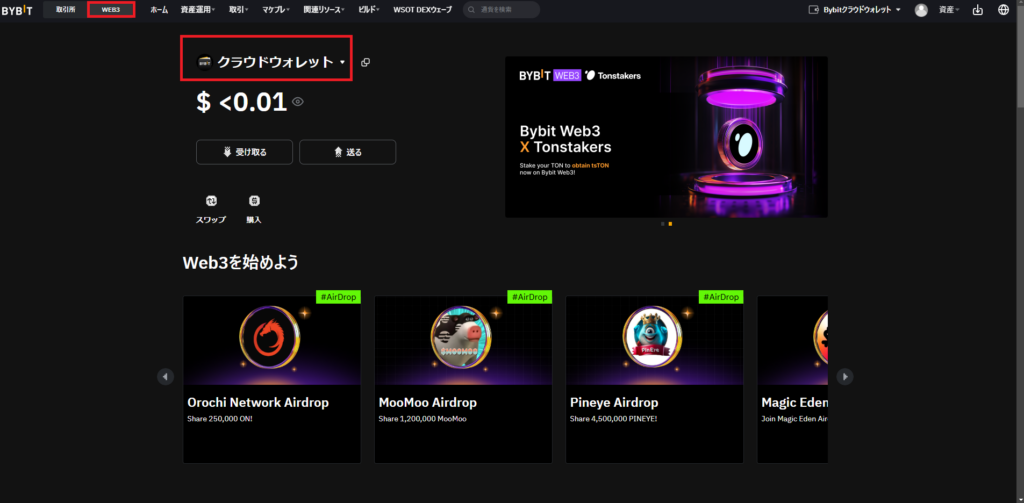Switch to the WEB3 tab
Screen dimensions: 1024x503
click(111, 10)
